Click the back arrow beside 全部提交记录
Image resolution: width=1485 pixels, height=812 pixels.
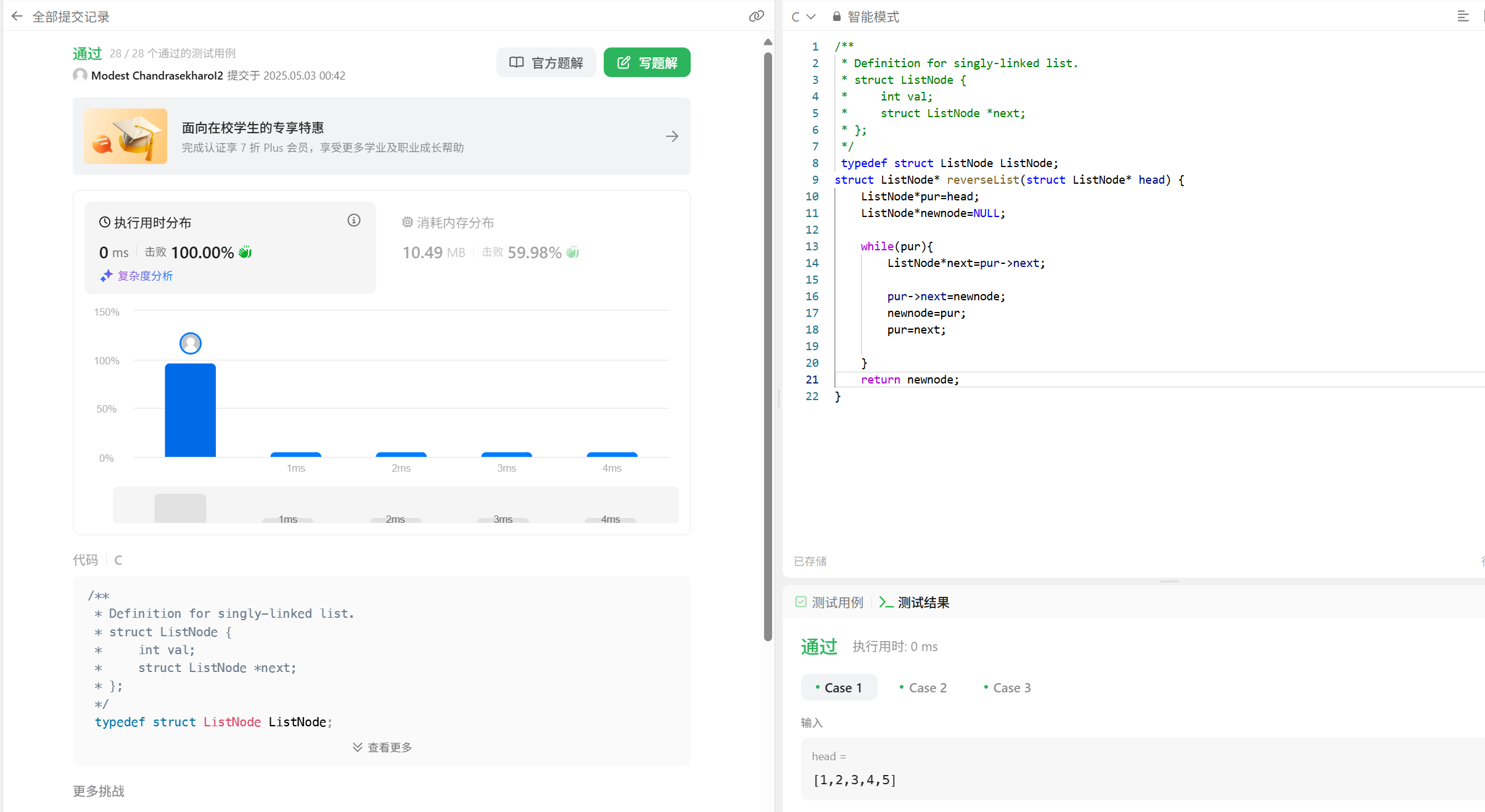(x=17, y=17)
